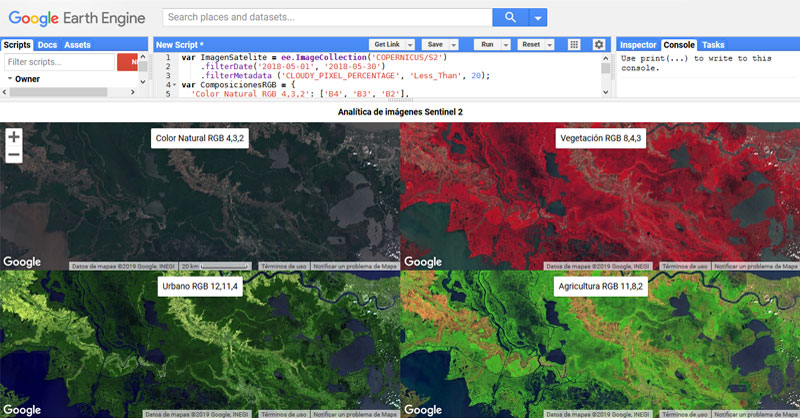Open Términos de uso link on Agricultura map

tap(684, 414)
